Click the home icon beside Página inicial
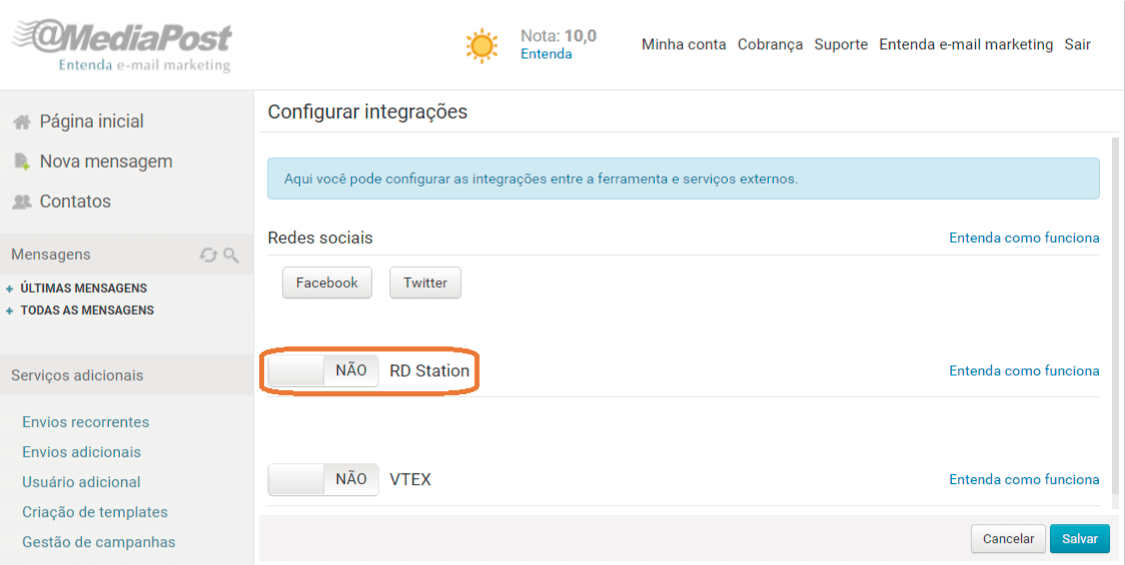 pyautogui.click(x=22, y=122)
